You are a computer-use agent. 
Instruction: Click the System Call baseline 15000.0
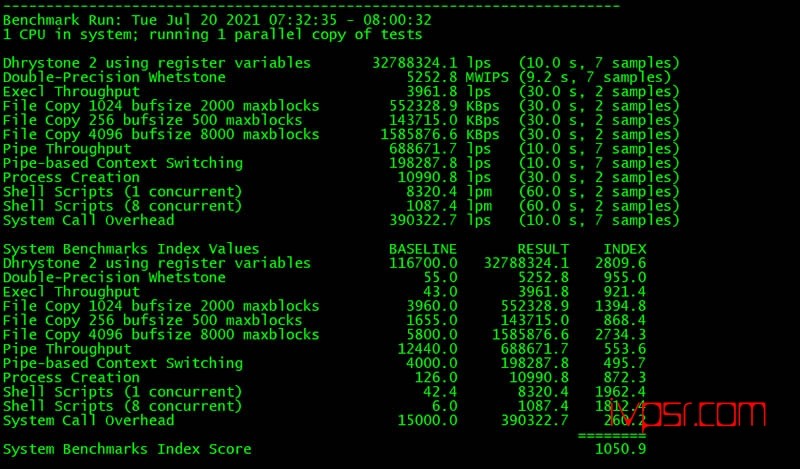click(x=428, y=421)
